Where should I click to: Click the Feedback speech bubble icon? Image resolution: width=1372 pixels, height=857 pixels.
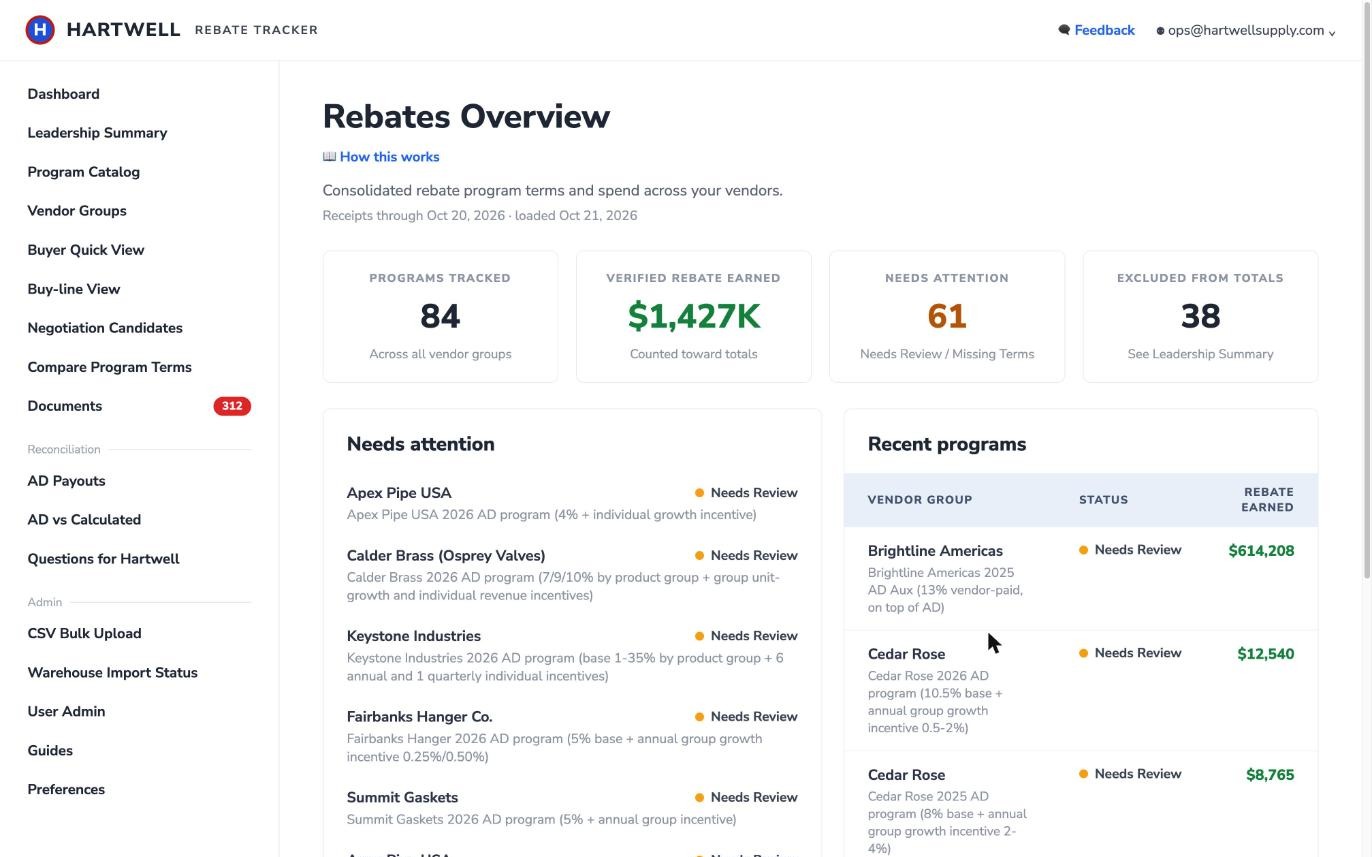1064,30
